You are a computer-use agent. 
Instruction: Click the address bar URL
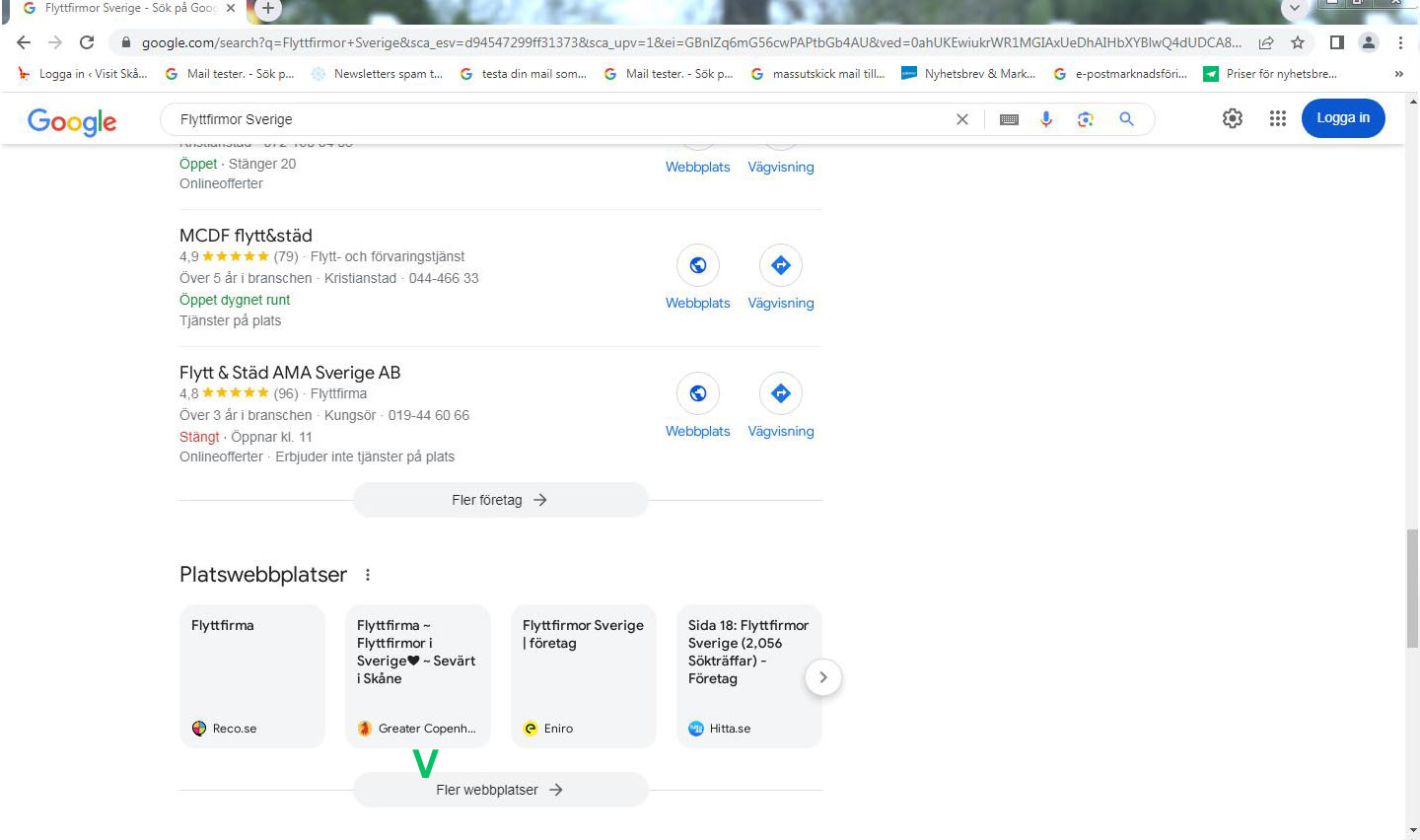point(690,42)
